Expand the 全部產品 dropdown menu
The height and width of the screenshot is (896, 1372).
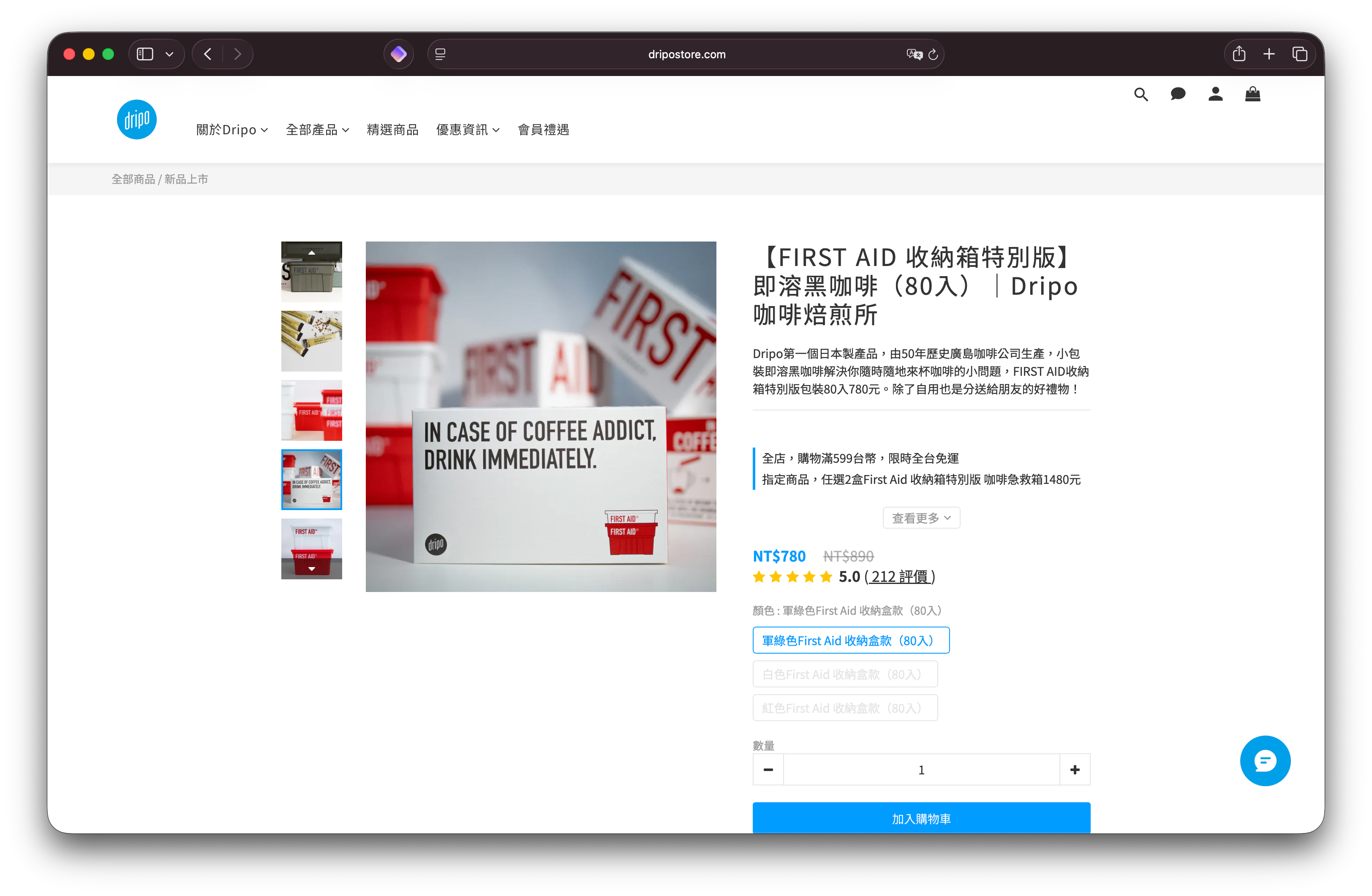(317, 130)
